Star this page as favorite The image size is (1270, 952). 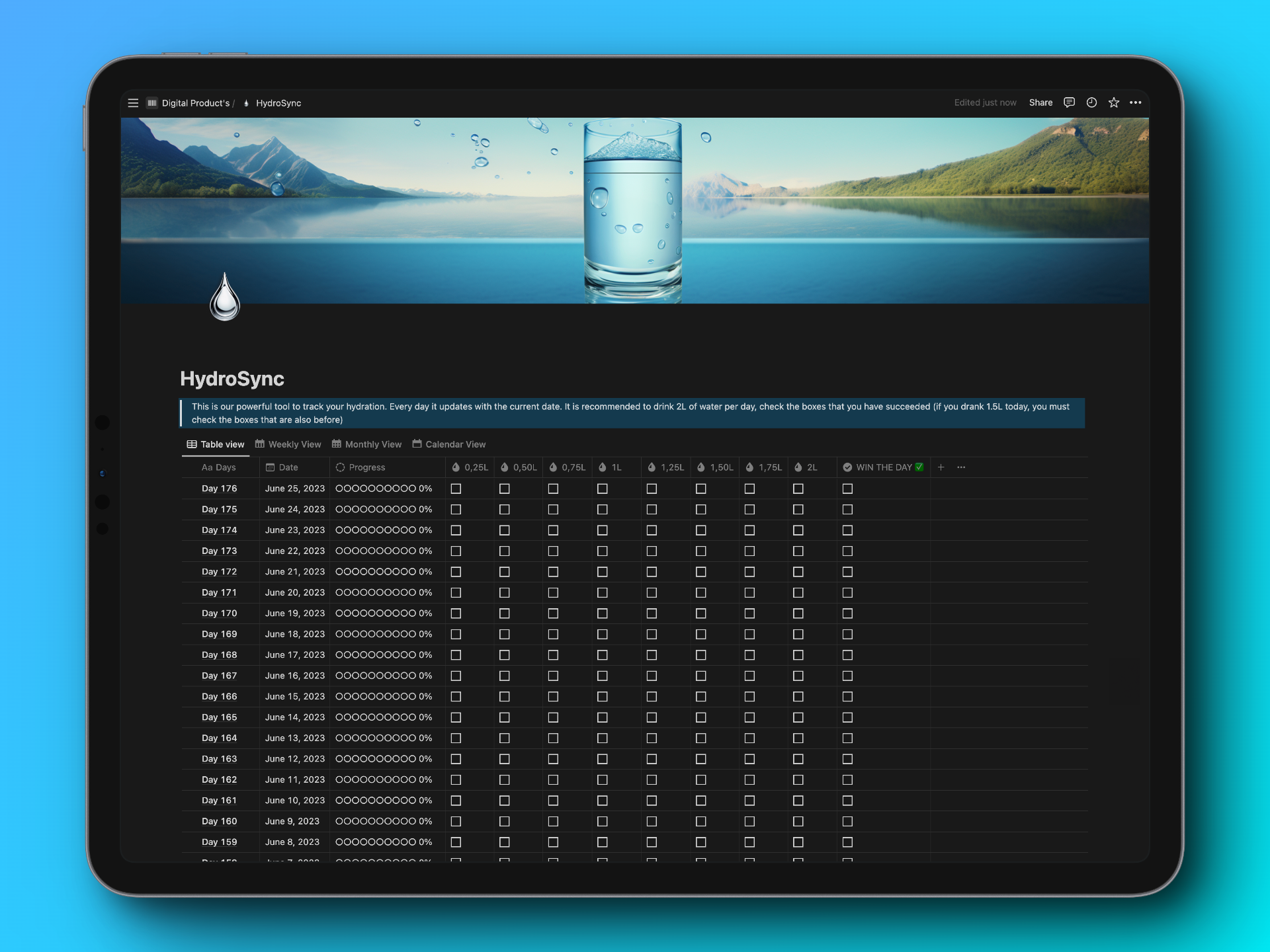pyautogui.click(x=1114, y=102)
